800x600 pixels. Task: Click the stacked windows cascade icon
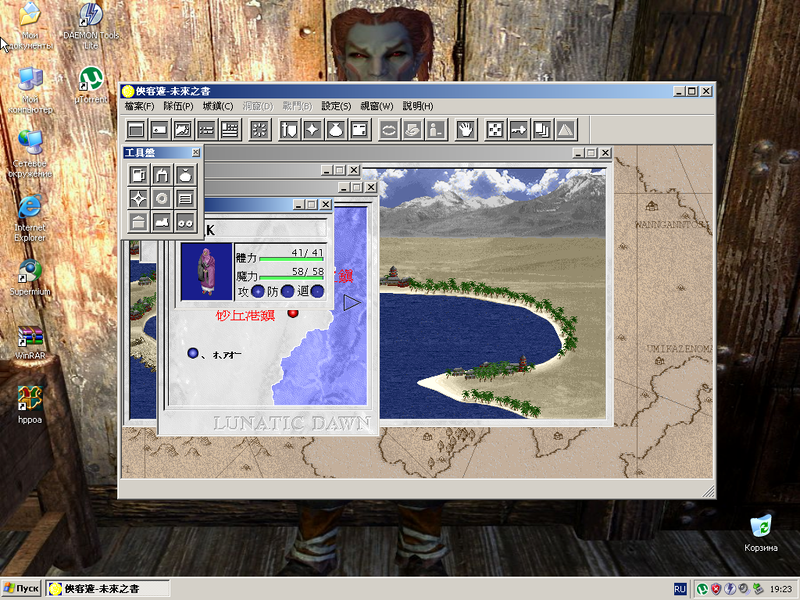coord(542,130)
